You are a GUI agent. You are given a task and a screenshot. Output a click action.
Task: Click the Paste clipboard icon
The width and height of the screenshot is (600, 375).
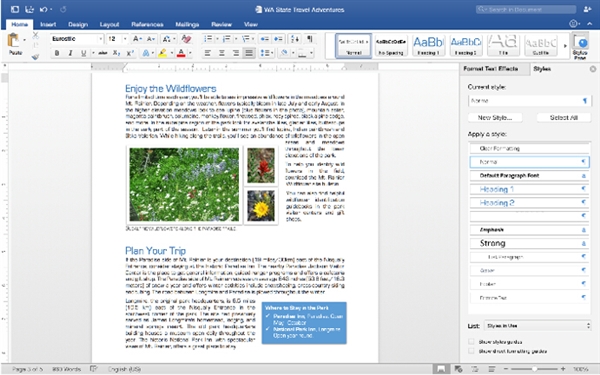tap(14, 40)
